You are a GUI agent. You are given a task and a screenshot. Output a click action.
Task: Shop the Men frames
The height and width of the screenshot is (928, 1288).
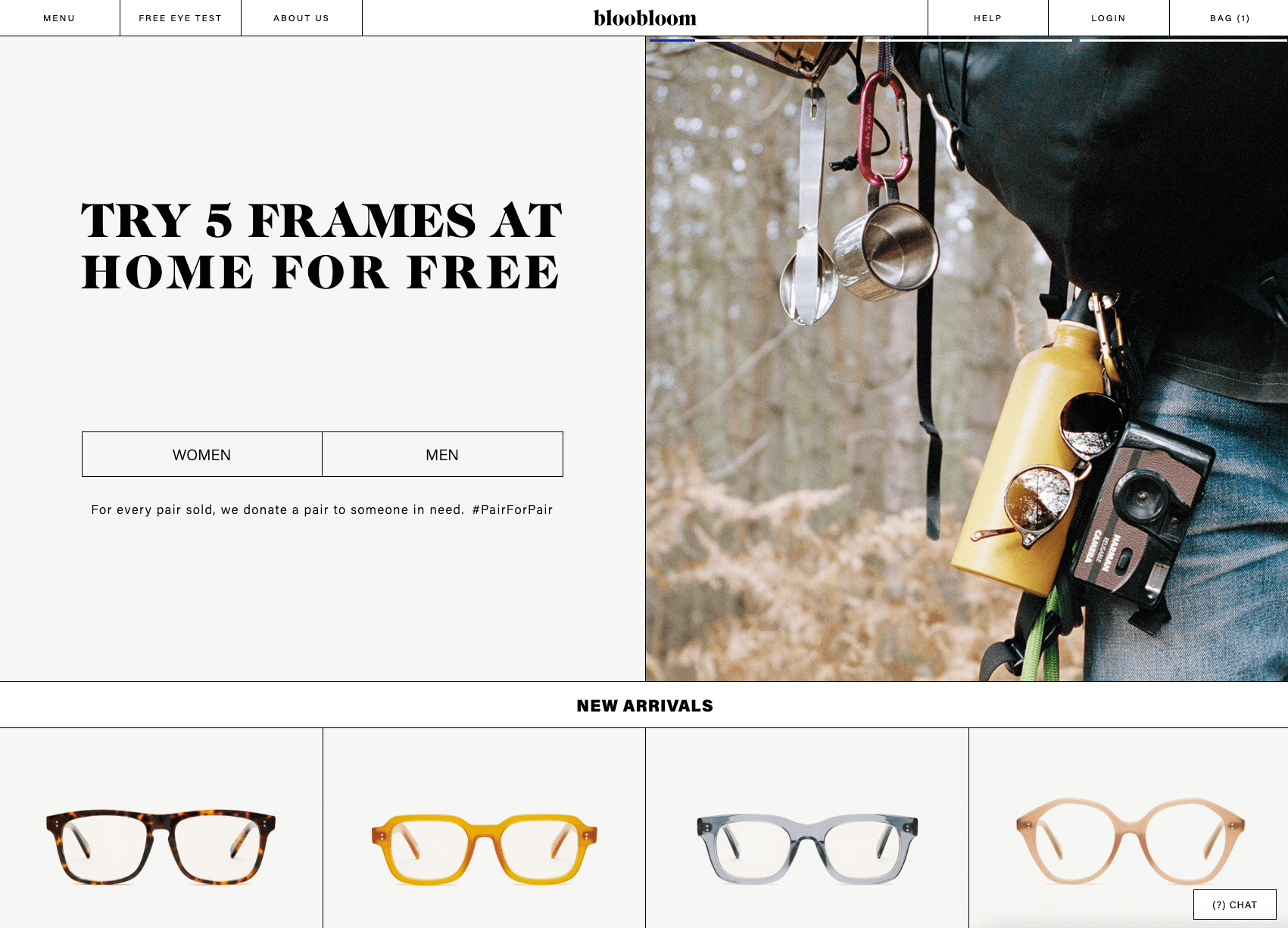[x=442, y=454]
